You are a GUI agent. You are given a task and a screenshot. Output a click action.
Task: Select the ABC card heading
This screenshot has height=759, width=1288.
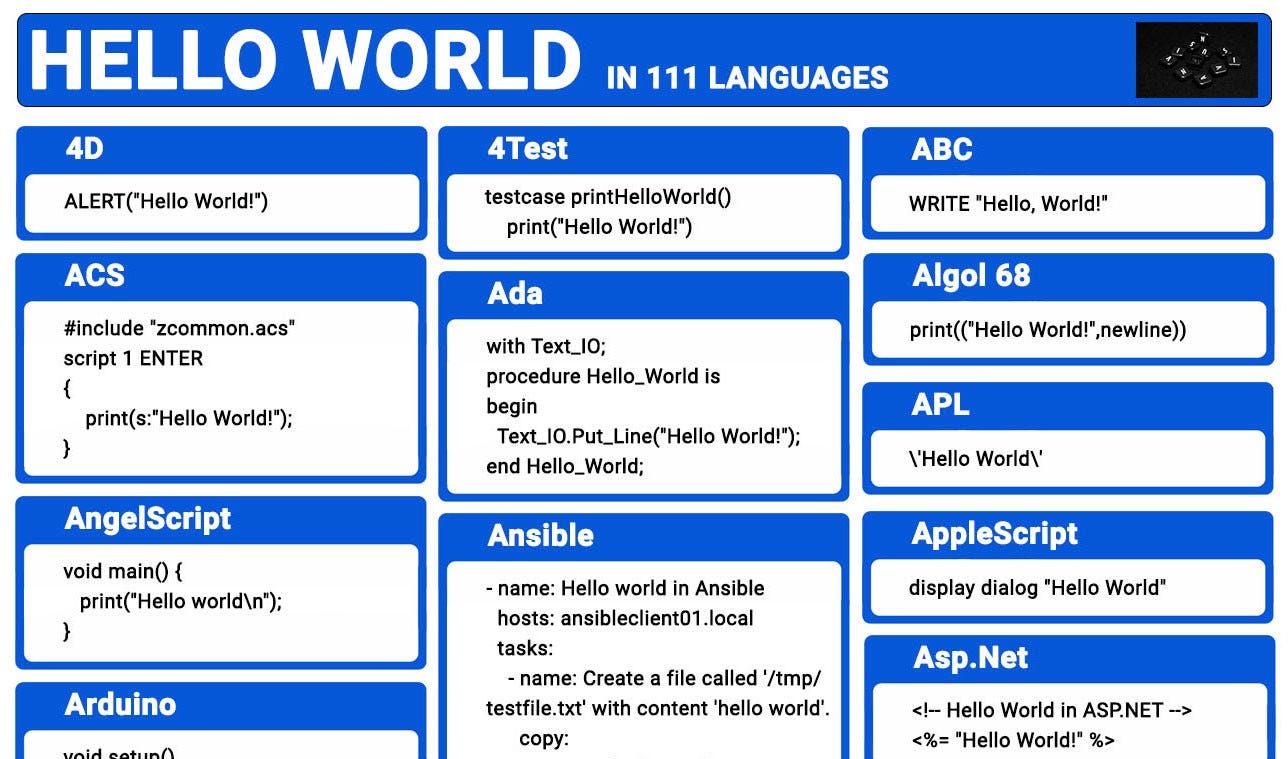(942, 150)
